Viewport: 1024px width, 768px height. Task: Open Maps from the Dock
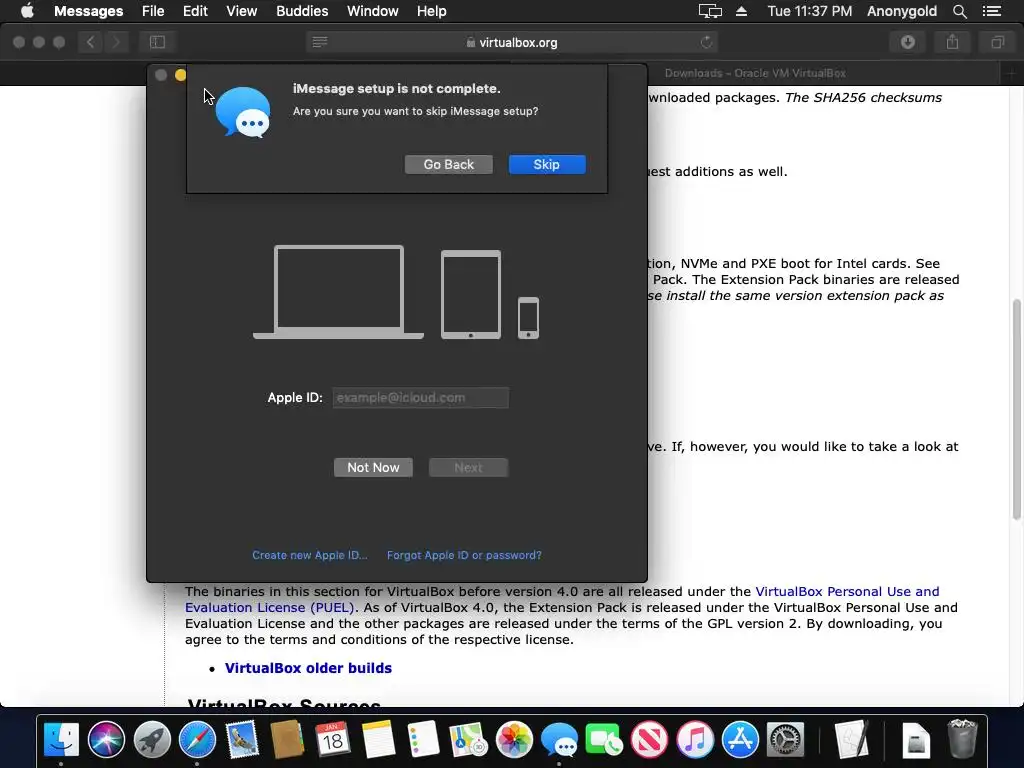pyautogui.click(x=468, y=739)
